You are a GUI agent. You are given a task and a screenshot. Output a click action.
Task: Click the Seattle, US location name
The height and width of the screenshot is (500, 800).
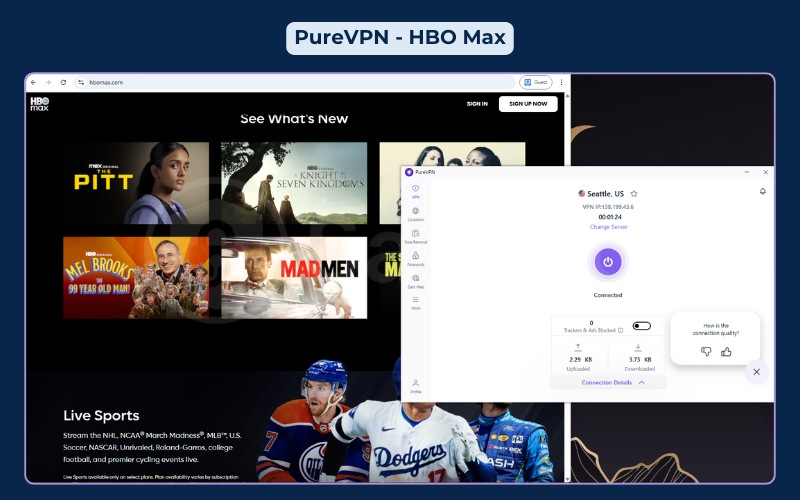pos(605,194)
